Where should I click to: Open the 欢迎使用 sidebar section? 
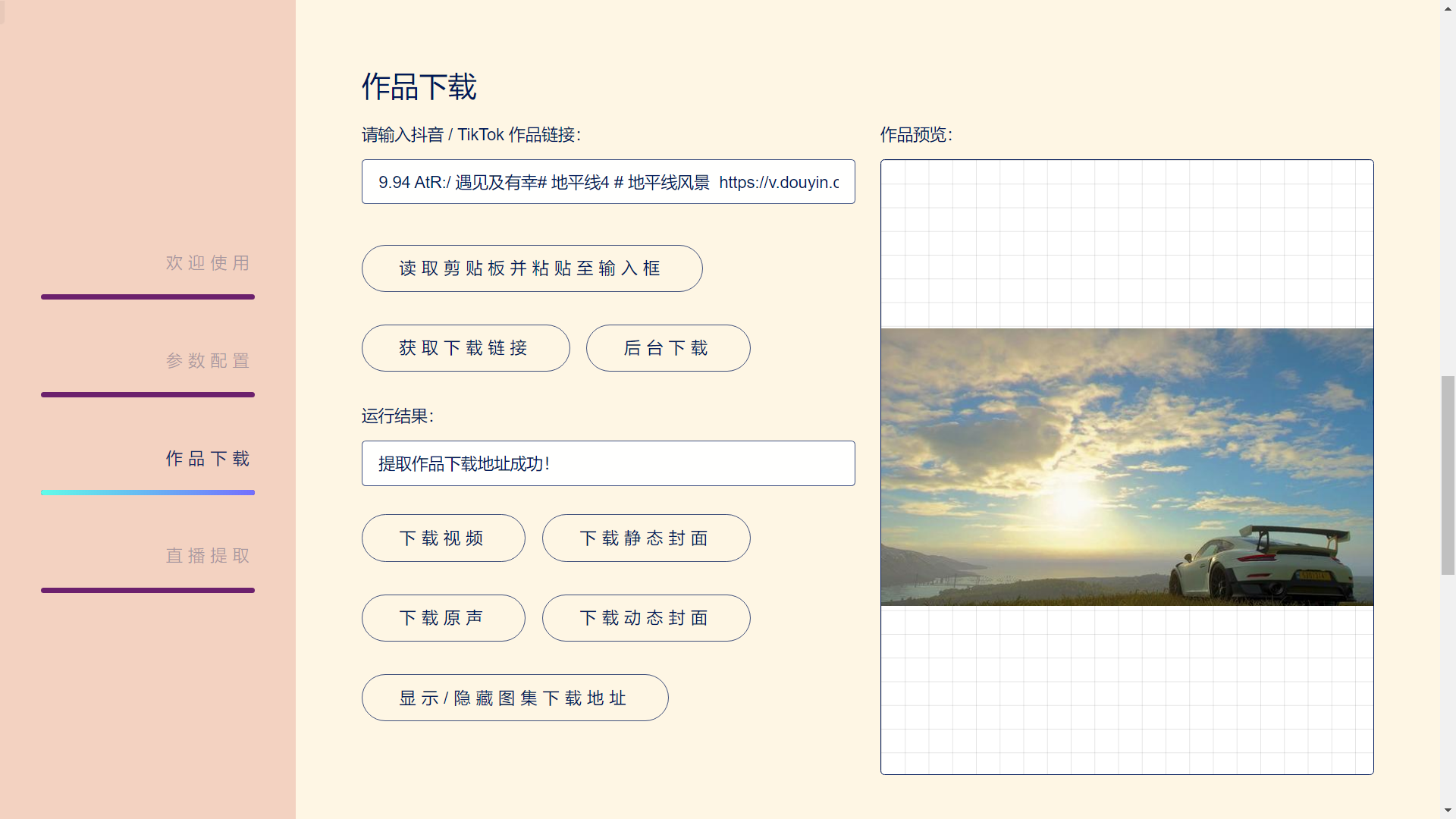(208, 263)
